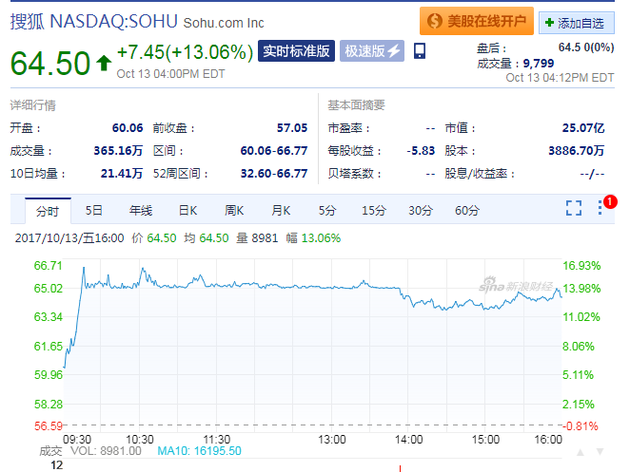The height and width of the screenshot is (472, 630).
Task: Click the 16.93% percentage axis label
Action: (581, 266)
